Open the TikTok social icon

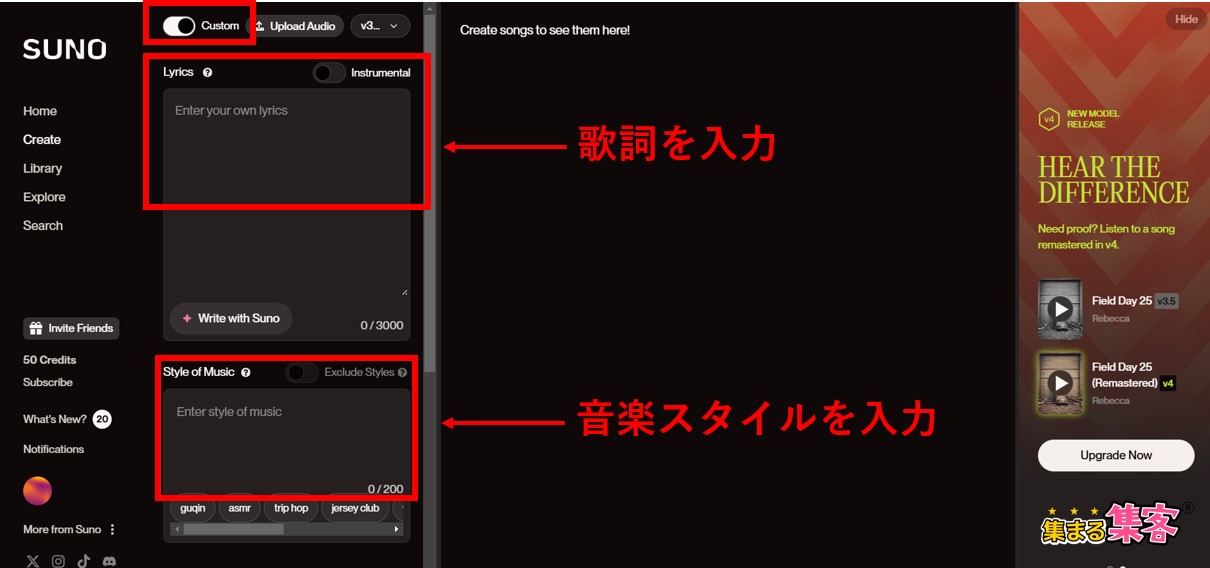click(84, 561)
